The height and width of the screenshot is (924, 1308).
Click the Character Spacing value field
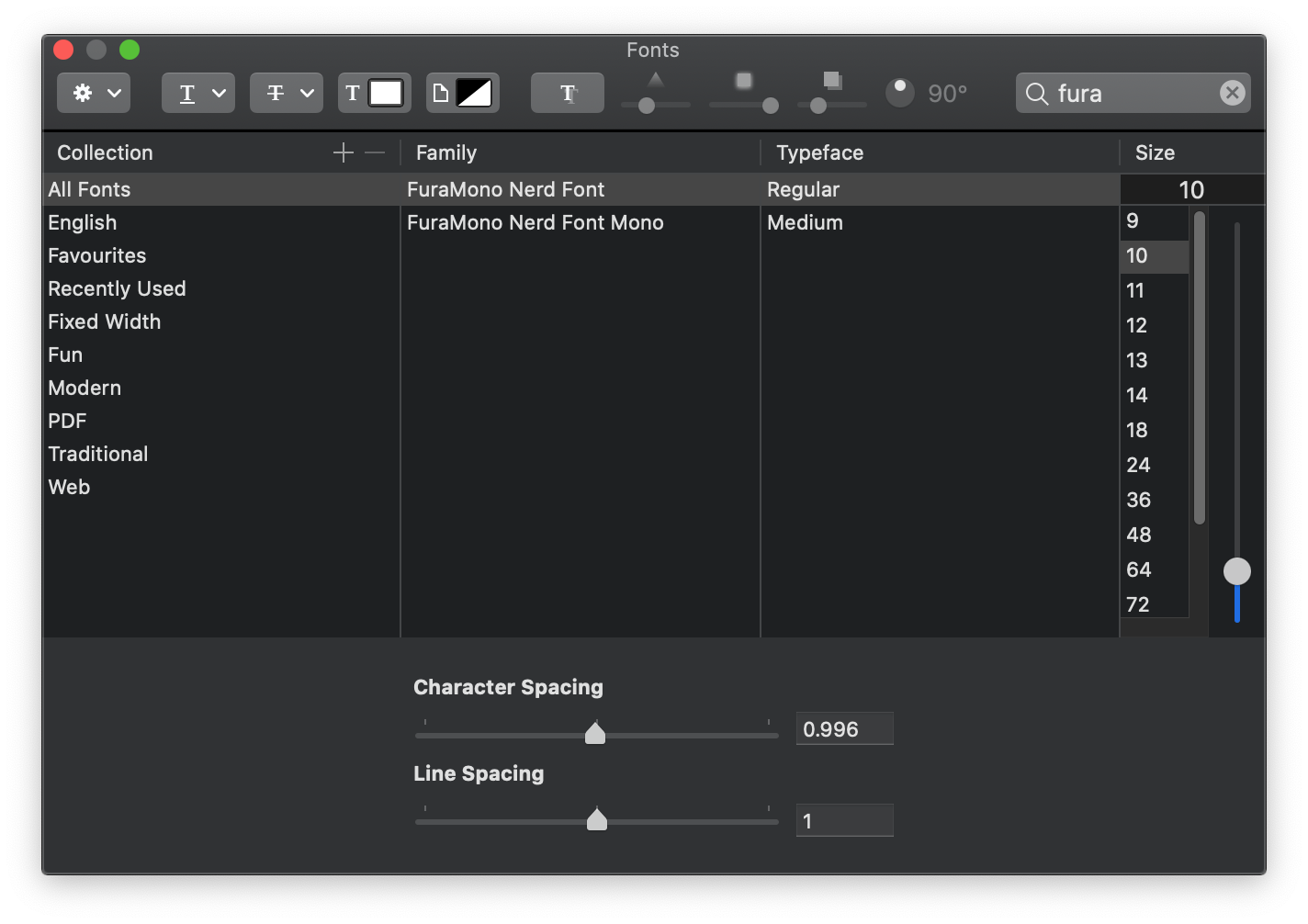point(845,728)
